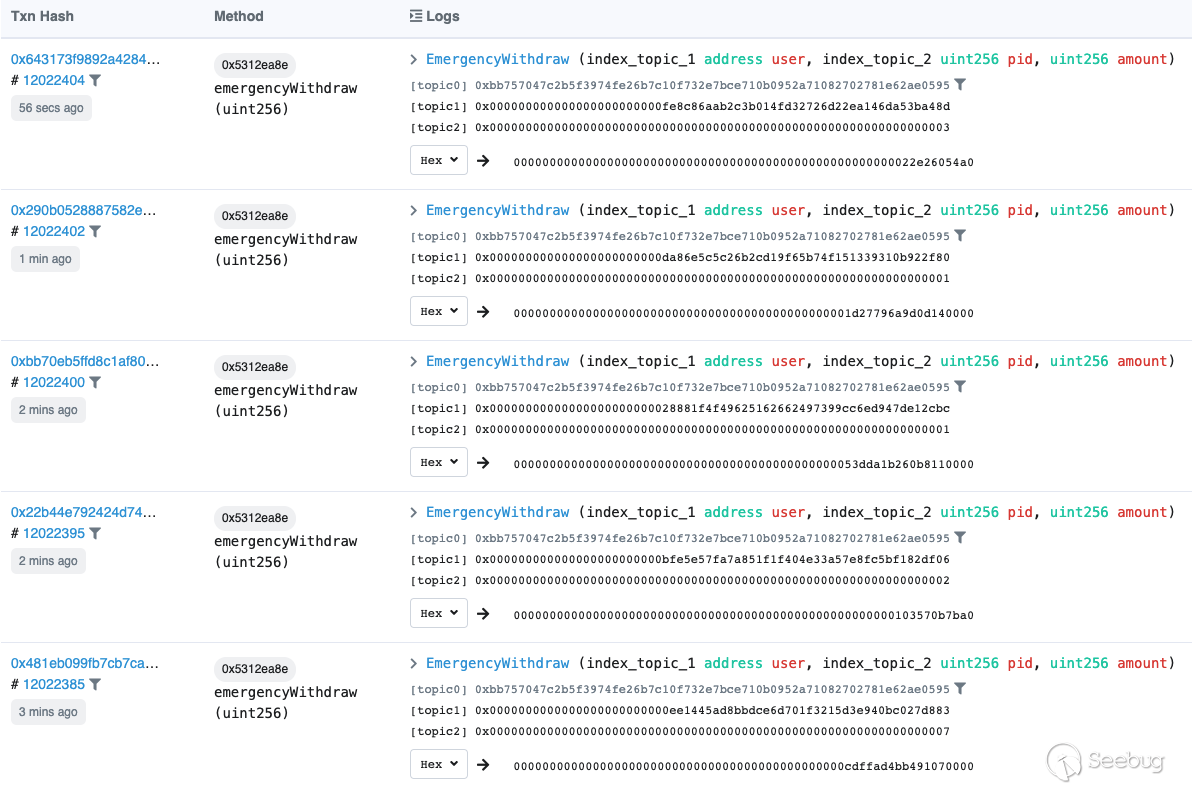Click funnel icon next to block 12022395
This screenshot has width=1192, height=789.
[x=96, y=533]
